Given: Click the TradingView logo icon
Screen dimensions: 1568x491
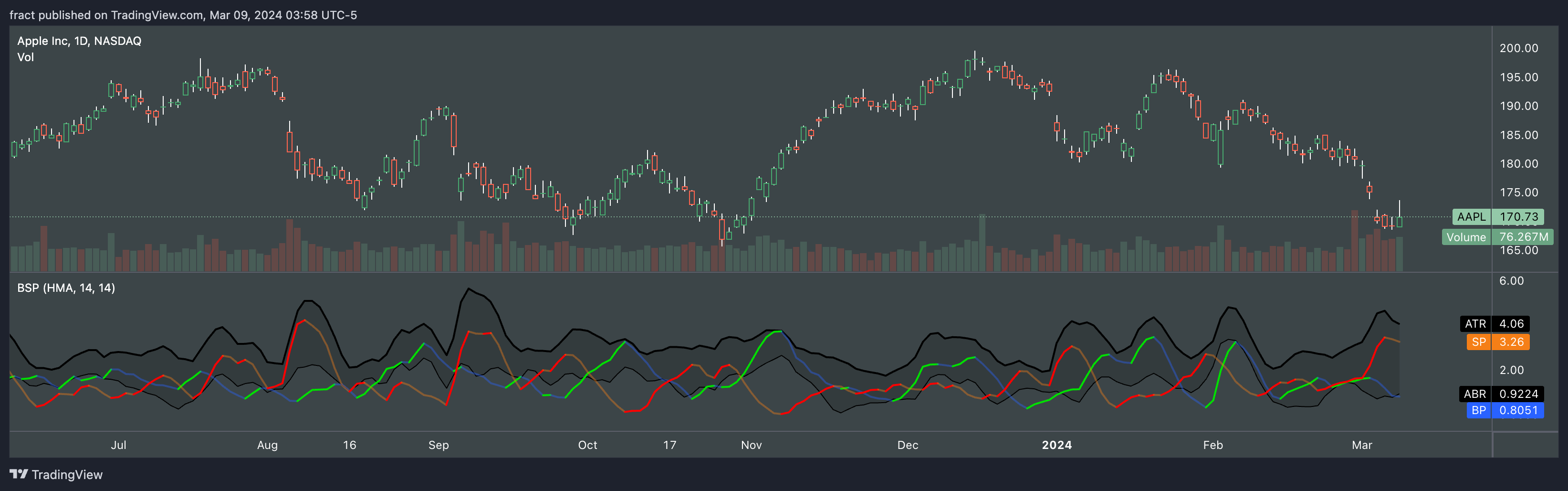Looking at the screenshot, I should point(18,474).
